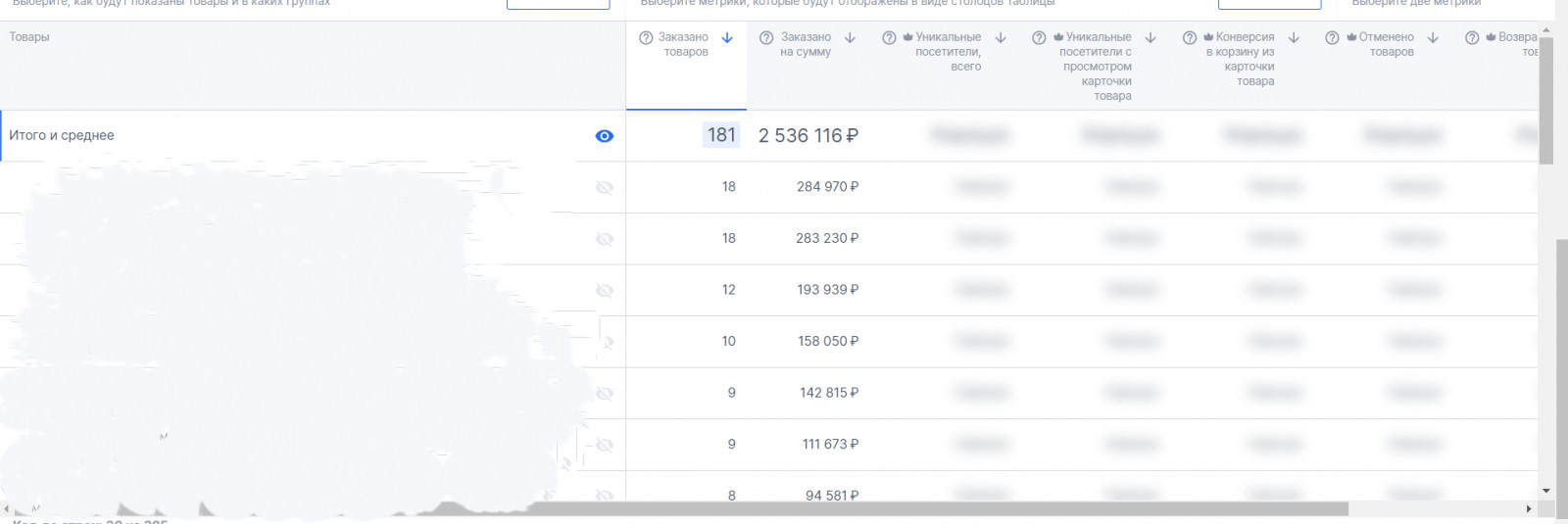
Task: Open help for Заказано на сумму column
Action: tap(766, 38)
